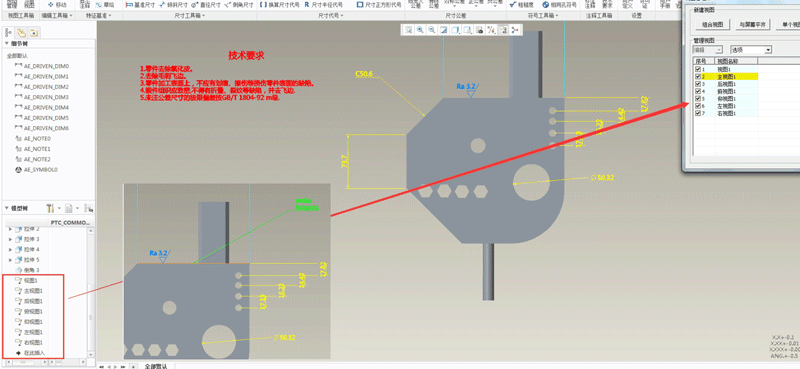Click the 粗糙度 roughness tool
Screen dimensions: 800x369
[522, 5]
